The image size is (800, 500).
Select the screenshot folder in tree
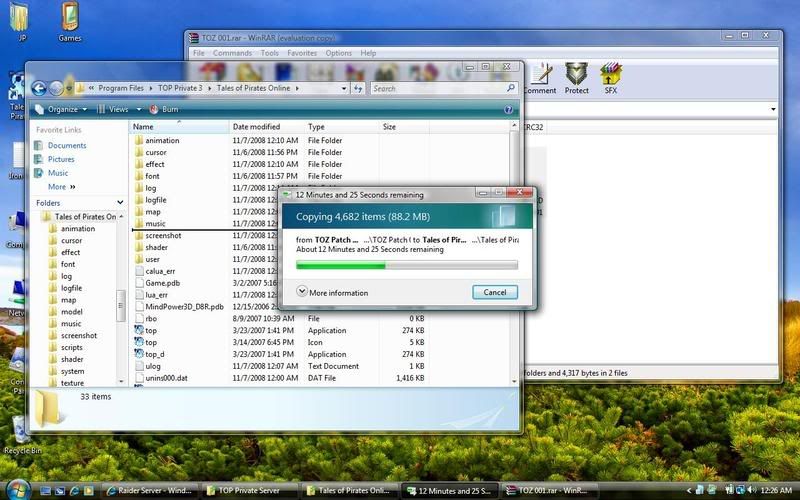pos(79,335)
